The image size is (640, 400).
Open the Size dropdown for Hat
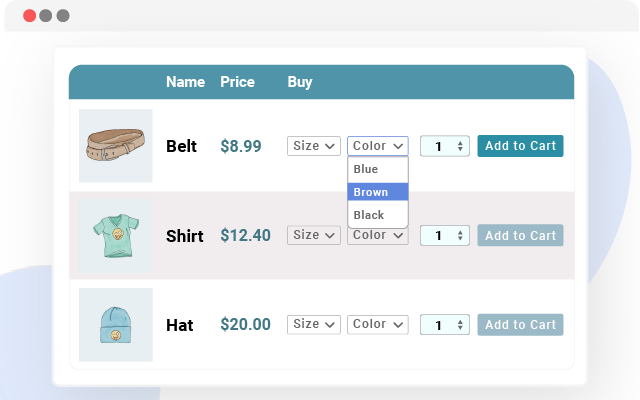point(314,324)
